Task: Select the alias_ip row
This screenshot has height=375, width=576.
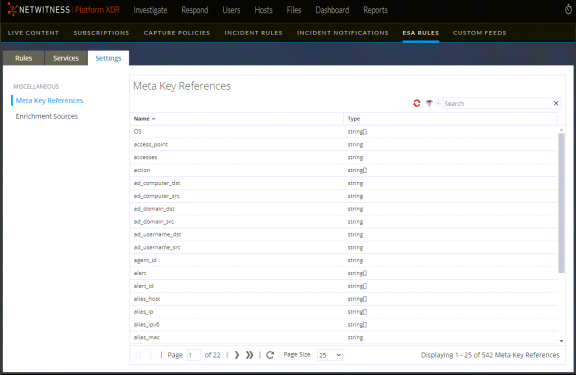Action: pos(344,311)
